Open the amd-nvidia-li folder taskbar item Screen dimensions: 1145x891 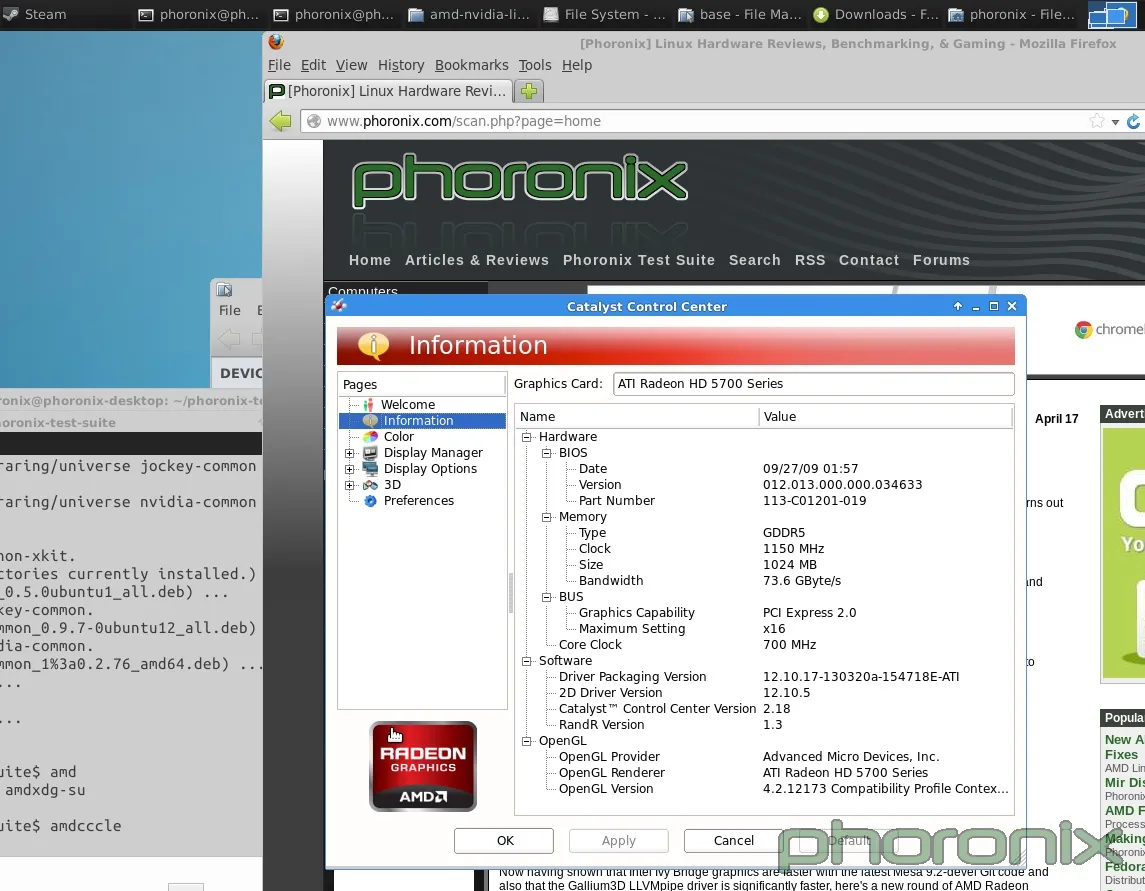click(470, 15)
